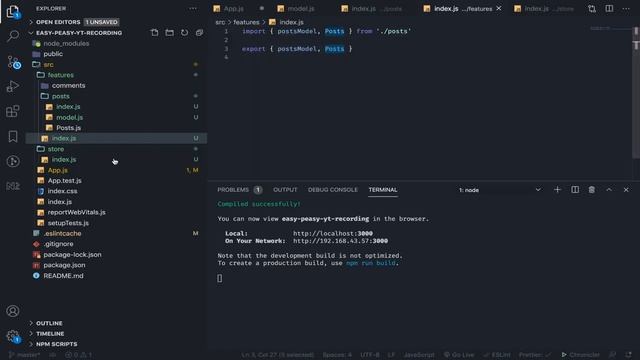Click the ESLint status bar item
This screenshot has width=640, height=360.
tap(497, 355)
